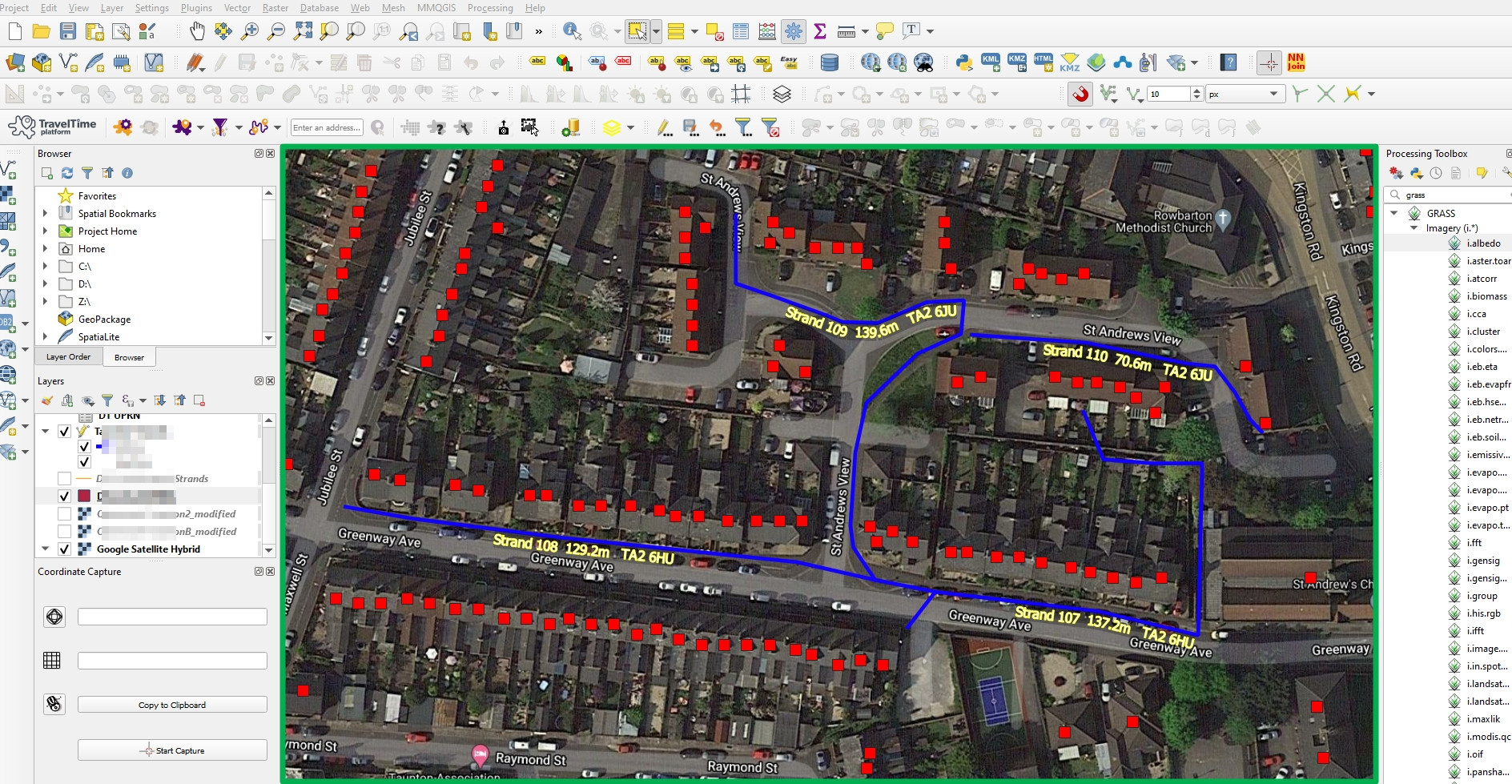Click the Zoom In magnifier tool

click(x=250, y=31)
